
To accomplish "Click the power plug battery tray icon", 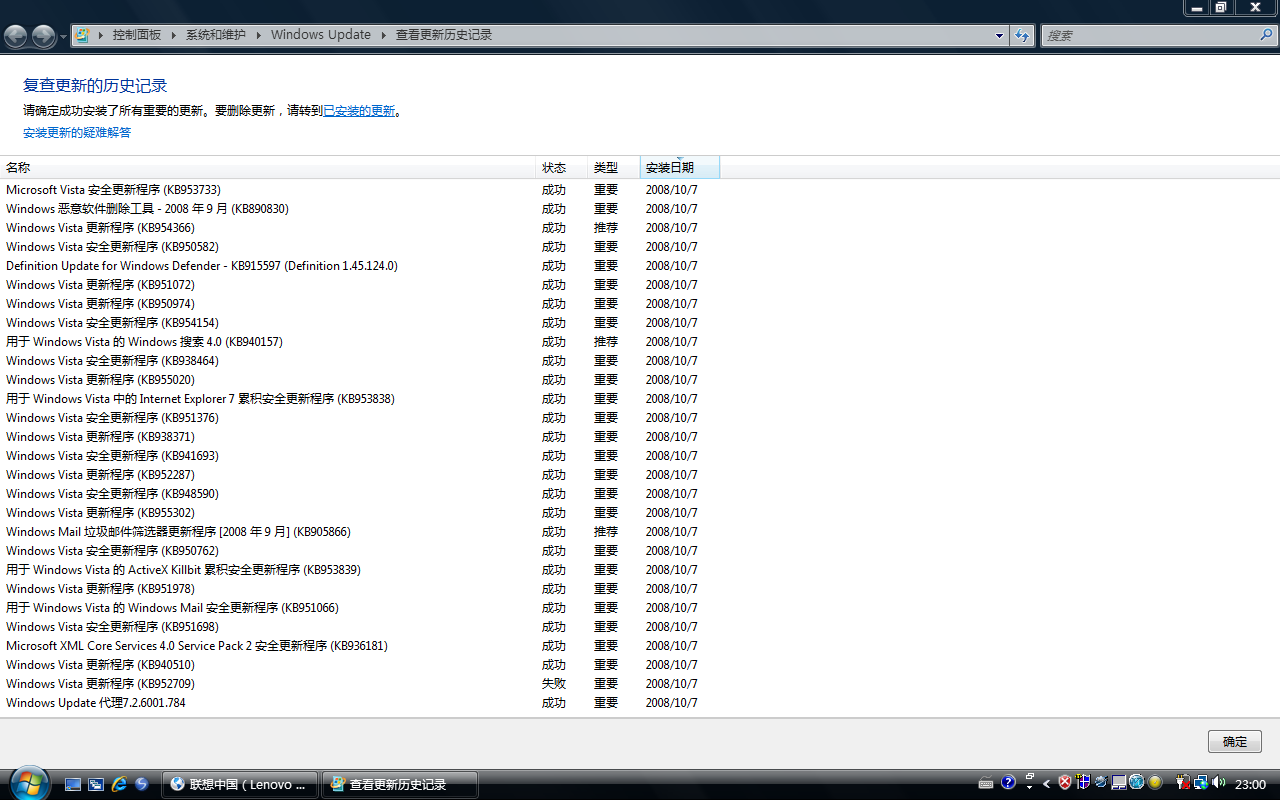I will (1183, 783).
